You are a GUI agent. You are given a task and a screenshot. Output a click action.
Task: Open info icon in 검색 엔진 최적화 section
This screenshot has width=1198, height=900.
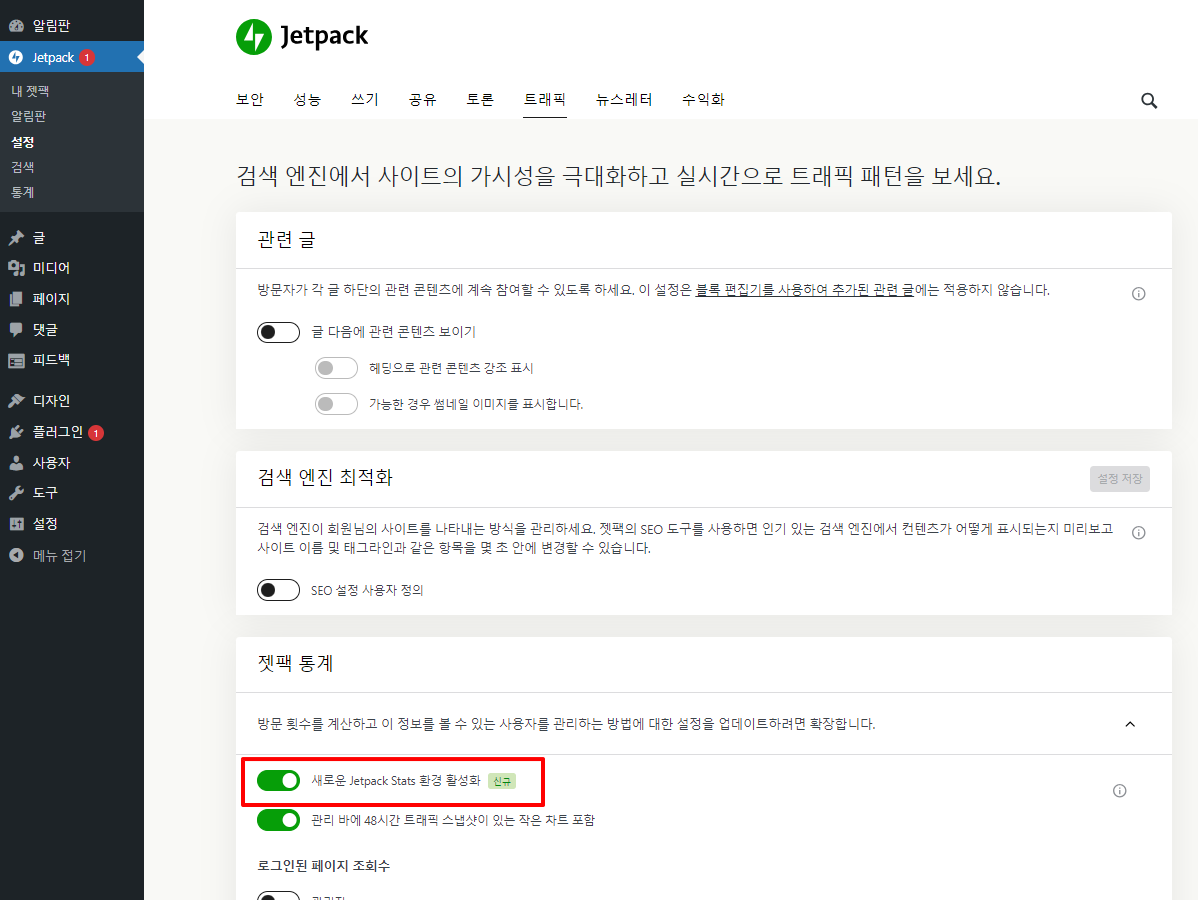pos(1138,533)
